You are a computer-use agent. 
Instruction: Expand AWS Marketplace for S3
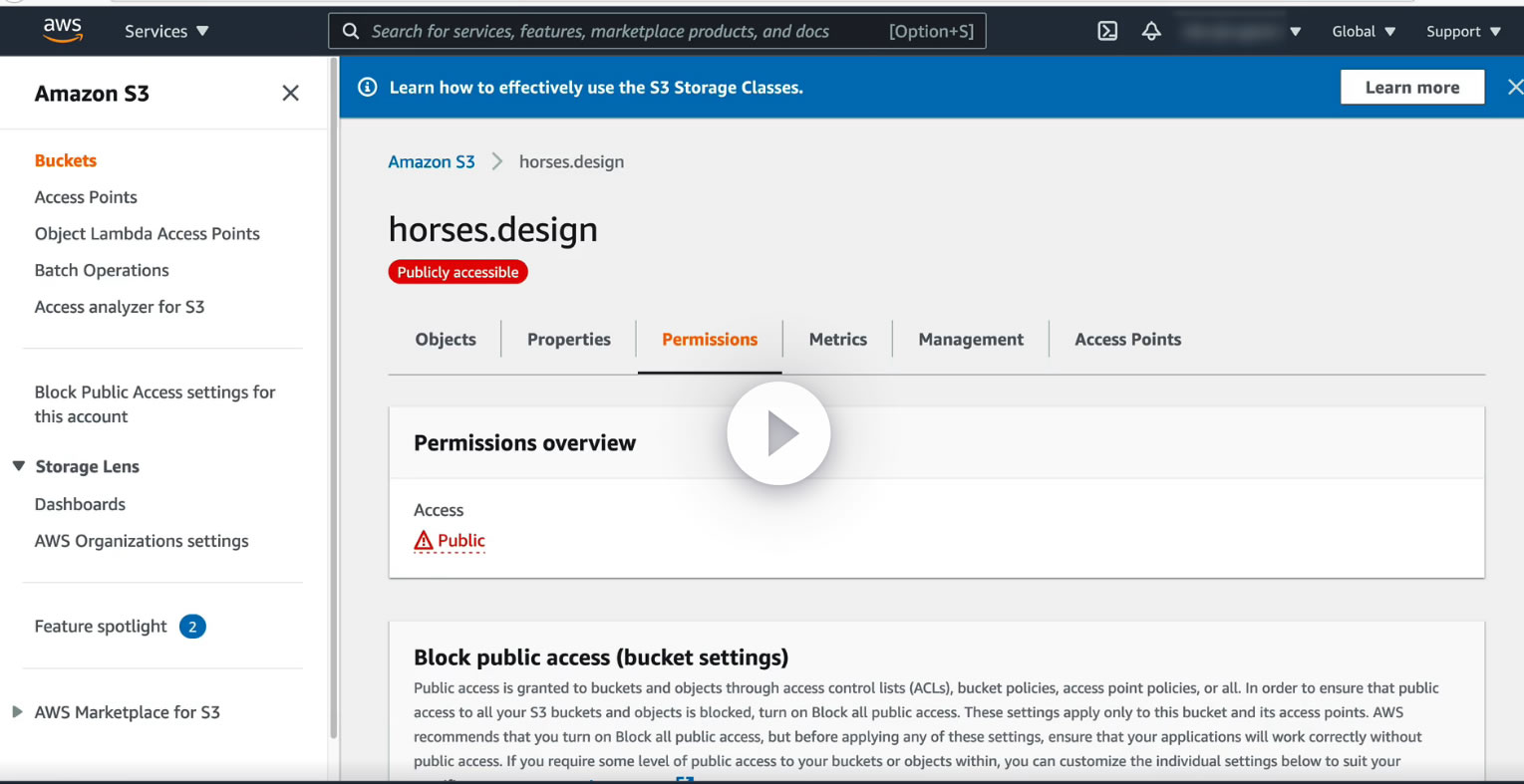click(x=17, y=712)
